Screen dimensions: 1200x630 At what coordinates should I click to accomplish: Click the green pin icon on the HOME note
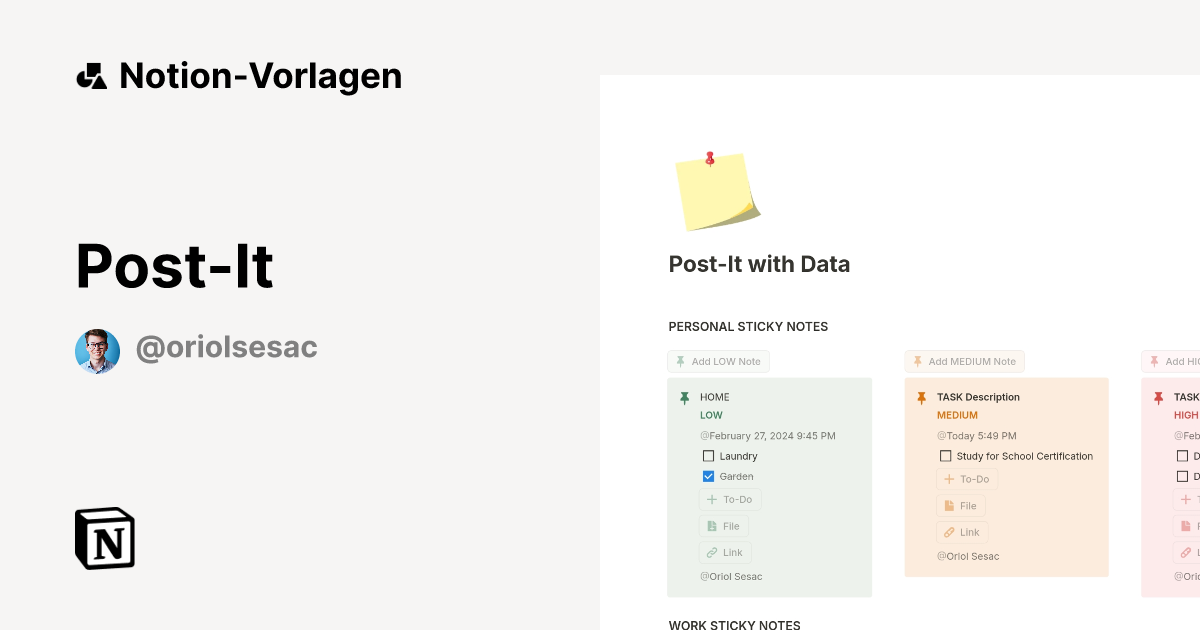point(684,396)
